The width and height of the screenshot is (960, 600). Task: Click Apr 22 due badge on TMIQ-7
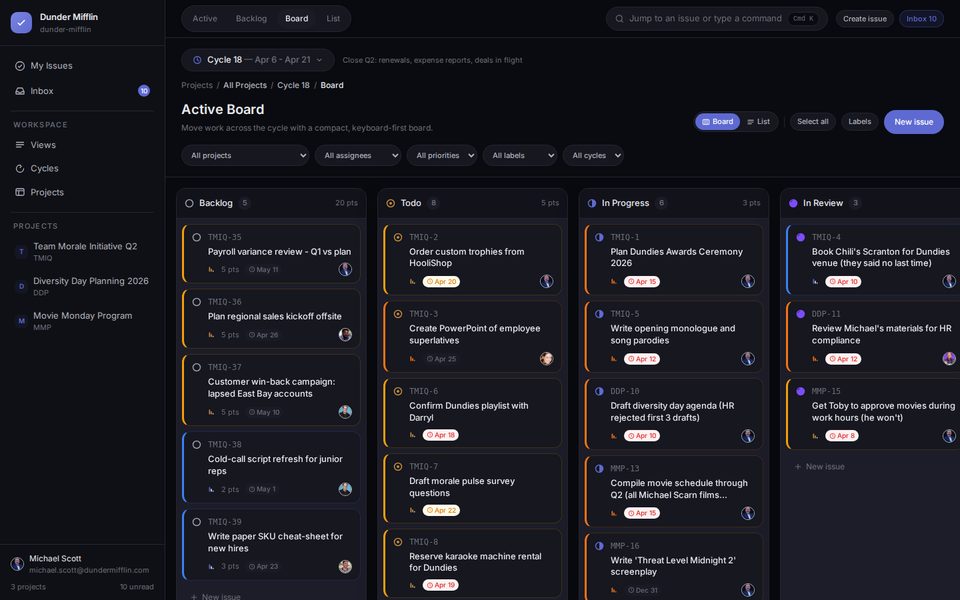[x=441, y=510]
